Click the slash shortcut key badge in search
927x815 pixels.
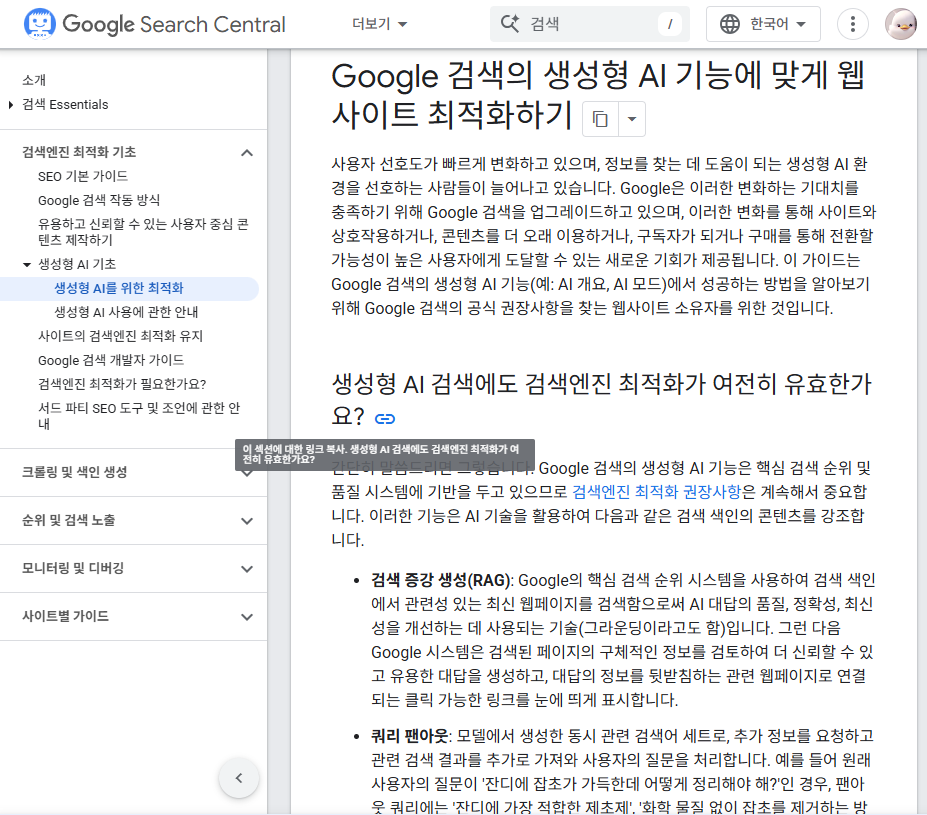670,24
